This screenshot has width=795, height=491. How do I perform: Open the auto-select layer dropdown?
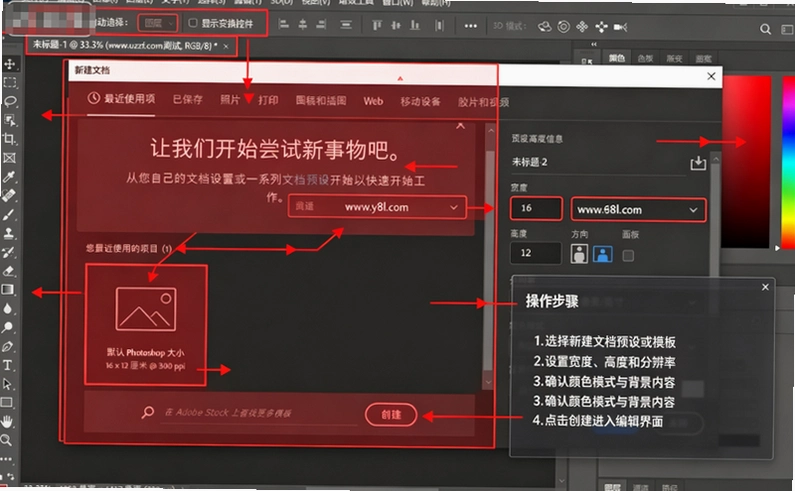[x=158, y=23]
